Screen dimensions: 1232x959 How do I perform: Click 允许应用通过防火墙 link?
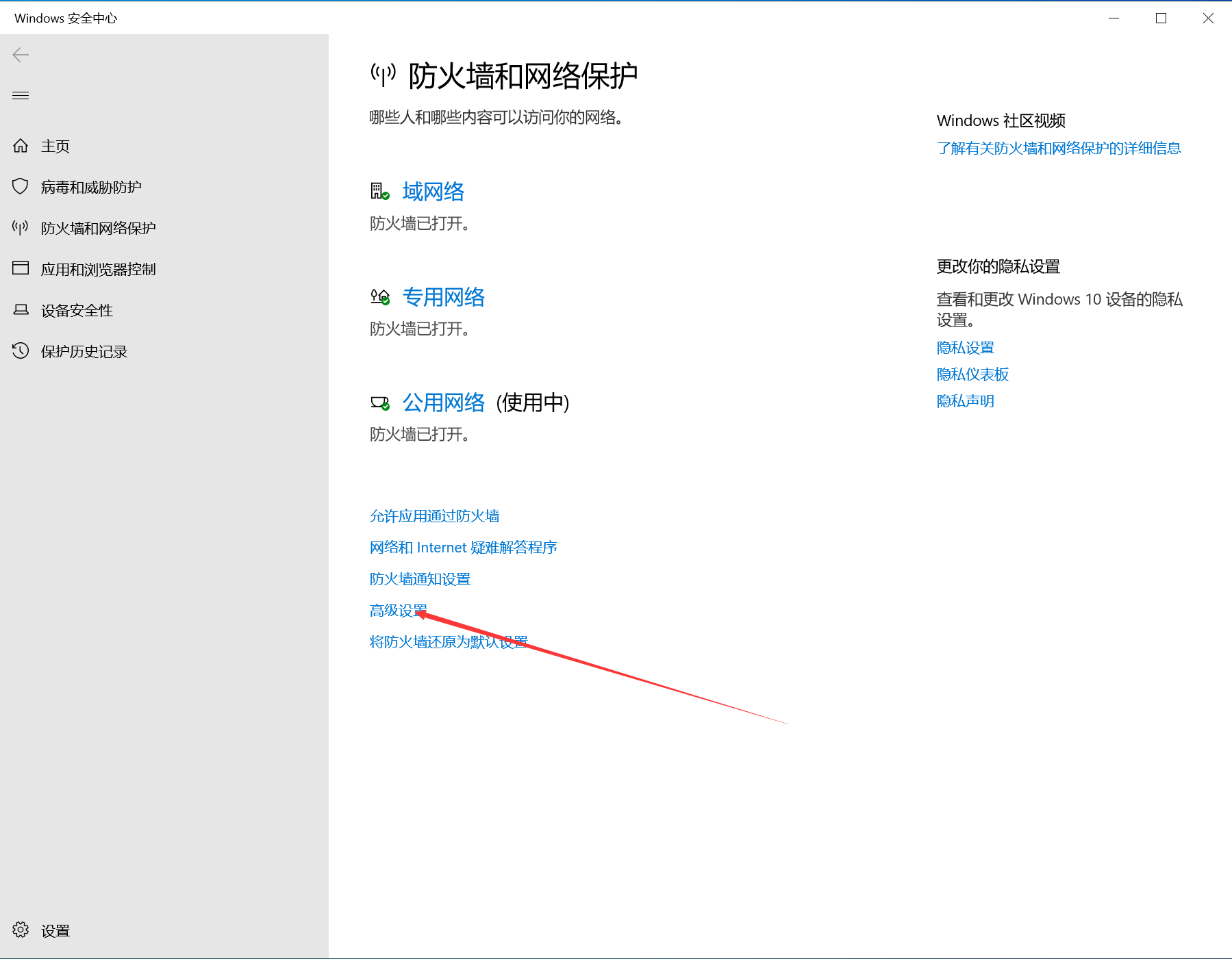click(435, 516)
